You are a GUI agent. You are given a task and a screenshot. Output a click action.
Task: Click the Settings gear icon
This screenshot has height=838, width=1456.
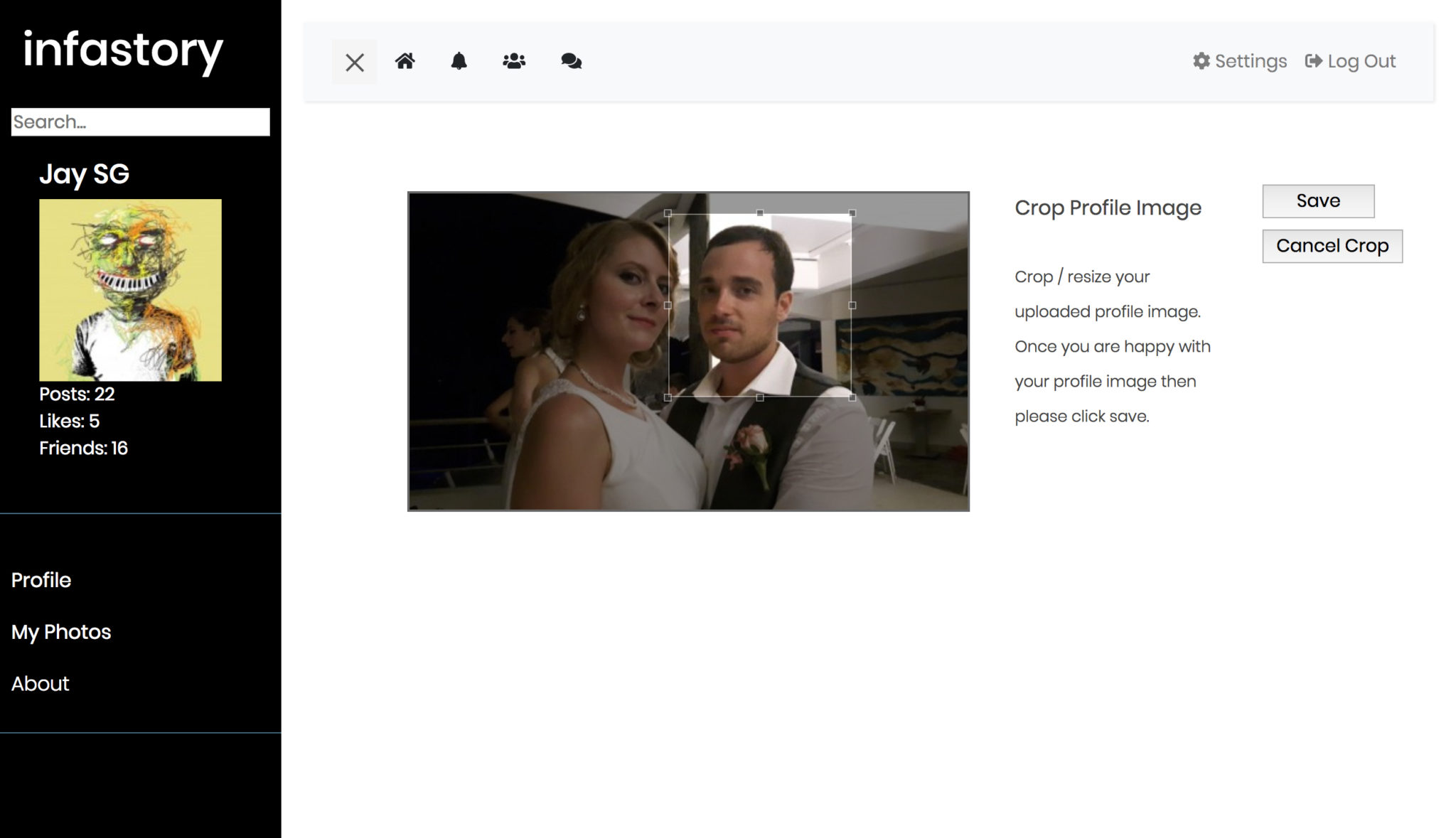pos(1201,61)
